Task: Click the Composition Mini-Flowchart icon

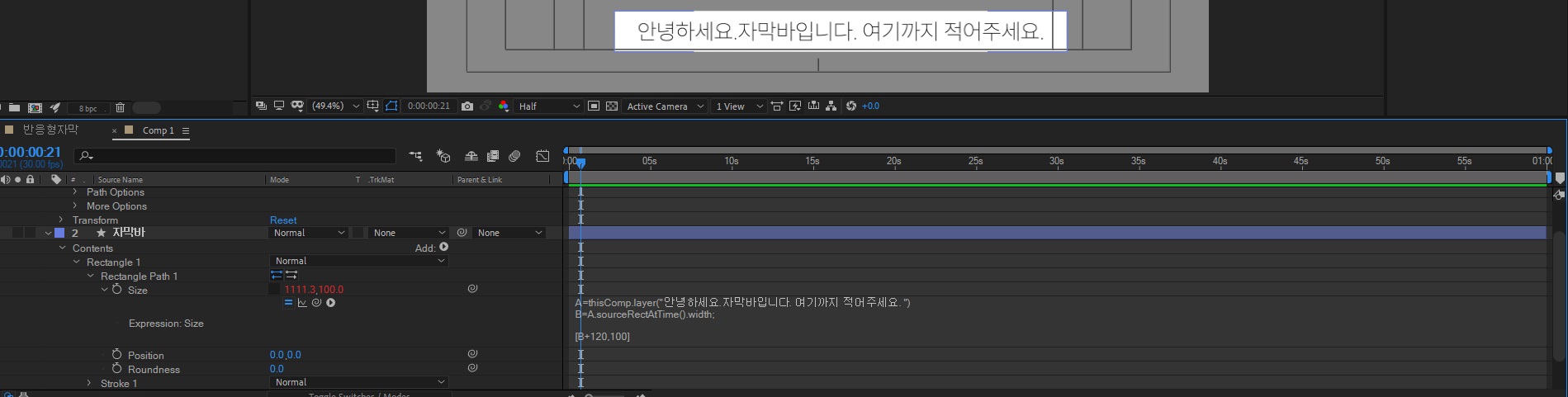Action: pyautogui.click(x=415, y=155)
